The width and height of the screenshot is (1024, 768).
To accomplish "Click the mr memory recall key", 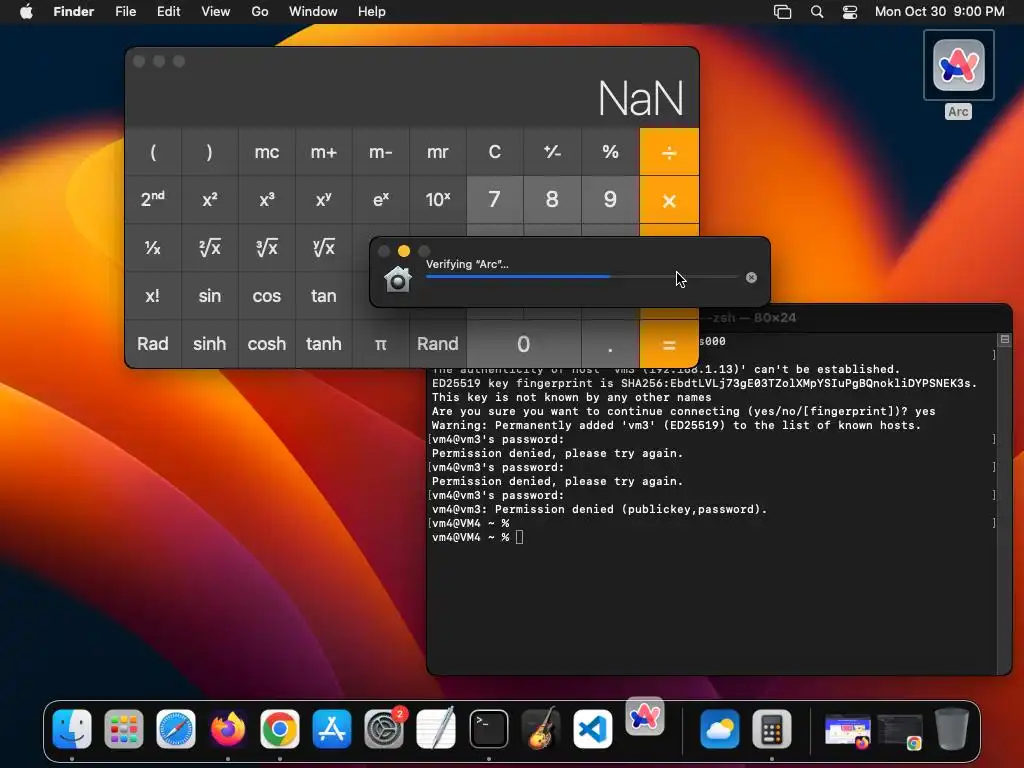I will point(438,152).
